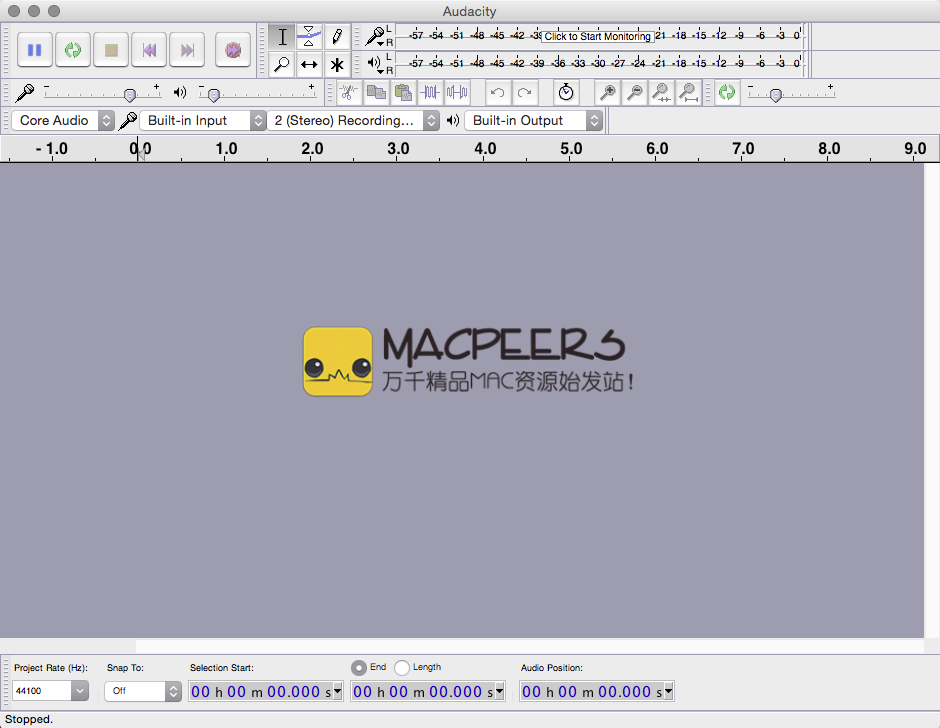Click the Silence Audio icon
This screenshot has height=728, width=940.
pos(457,93)
